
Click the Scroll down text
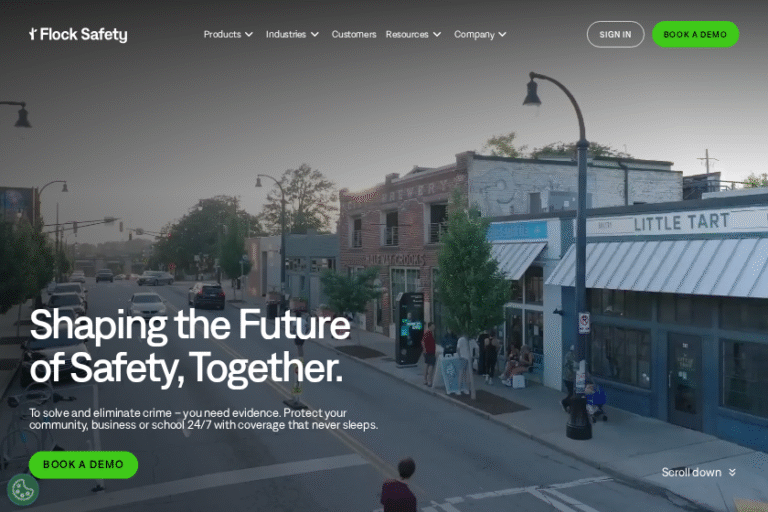pos(691,472)
